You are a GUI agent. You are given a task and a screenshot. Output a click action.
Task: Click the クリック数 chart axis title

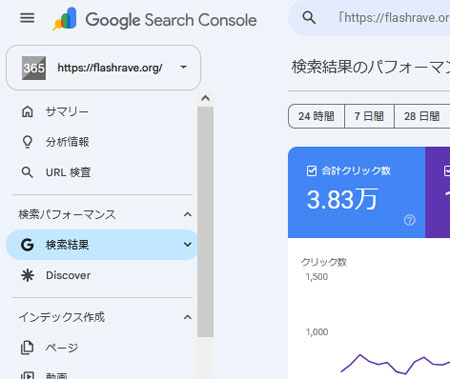click(x=324, y=262)
